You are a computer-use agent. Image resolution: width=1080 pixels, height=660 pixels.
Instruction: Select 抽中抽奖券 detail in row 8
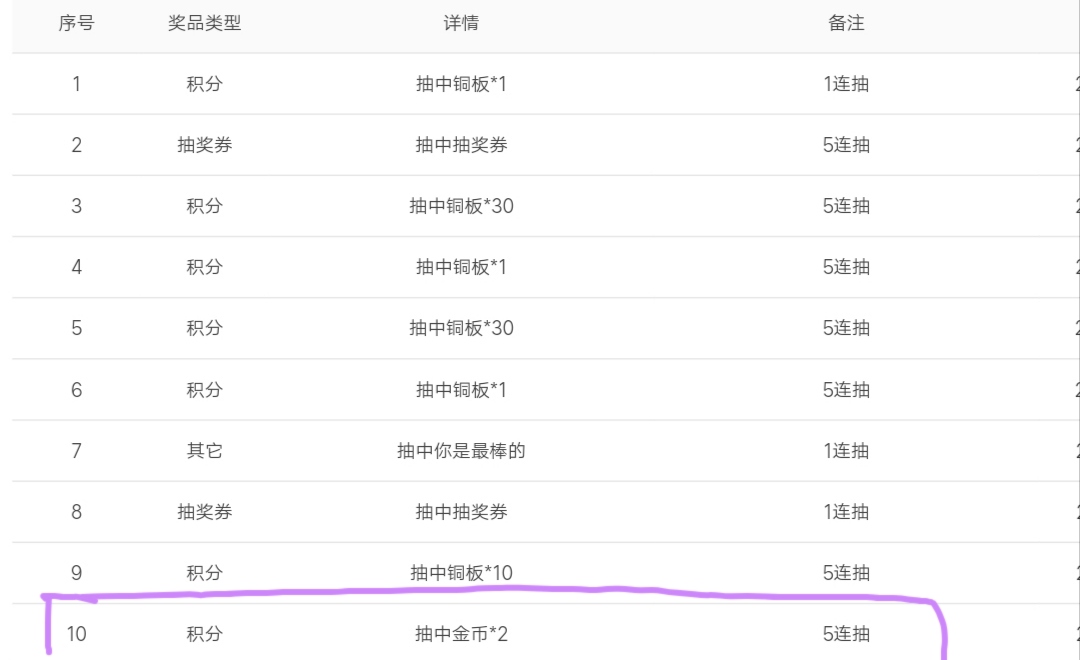click(x=461, y=512)
